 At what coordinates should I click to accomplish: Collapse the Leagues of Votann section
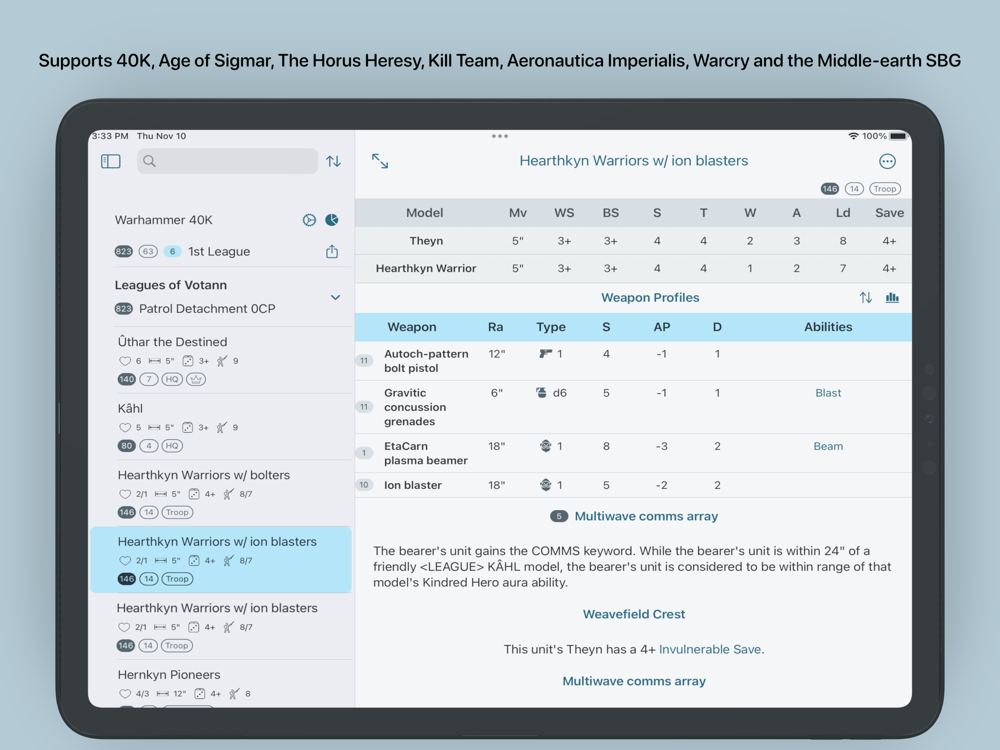coord(335,297)
